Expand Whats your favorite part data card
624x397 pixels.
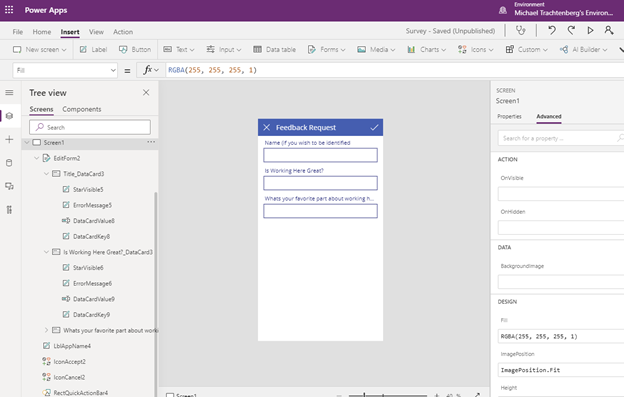point(46,330)
